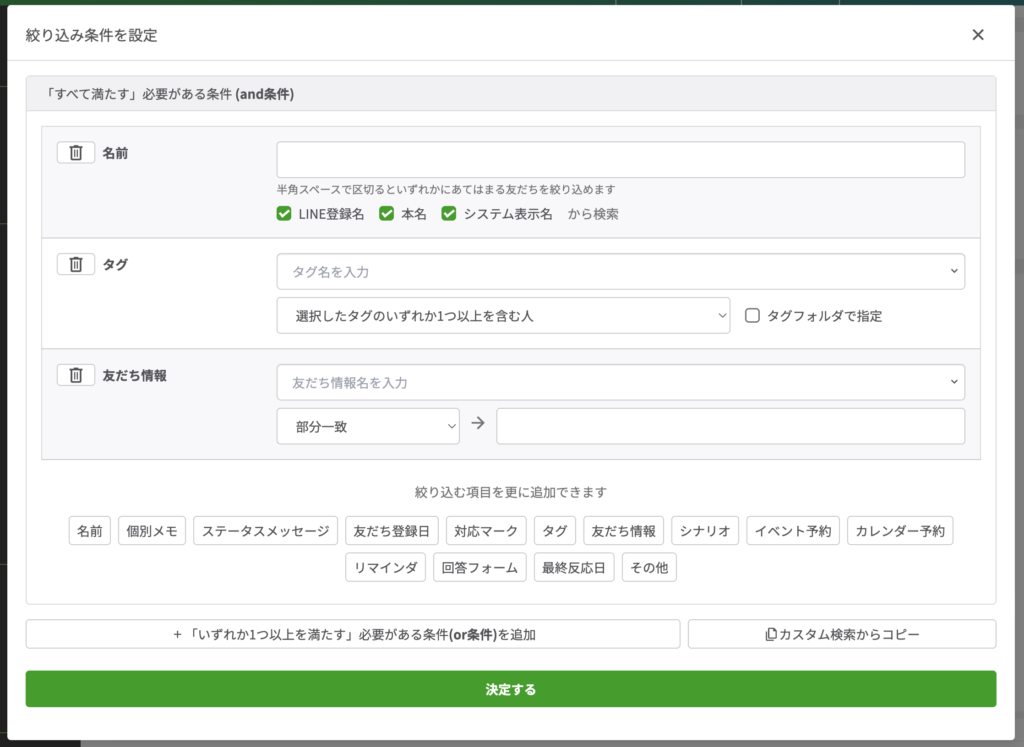The height and width of the screenshot is (747, 1024).
Task: Uncheck the LINE登録名 checkbox
Action: pos(284,214)
